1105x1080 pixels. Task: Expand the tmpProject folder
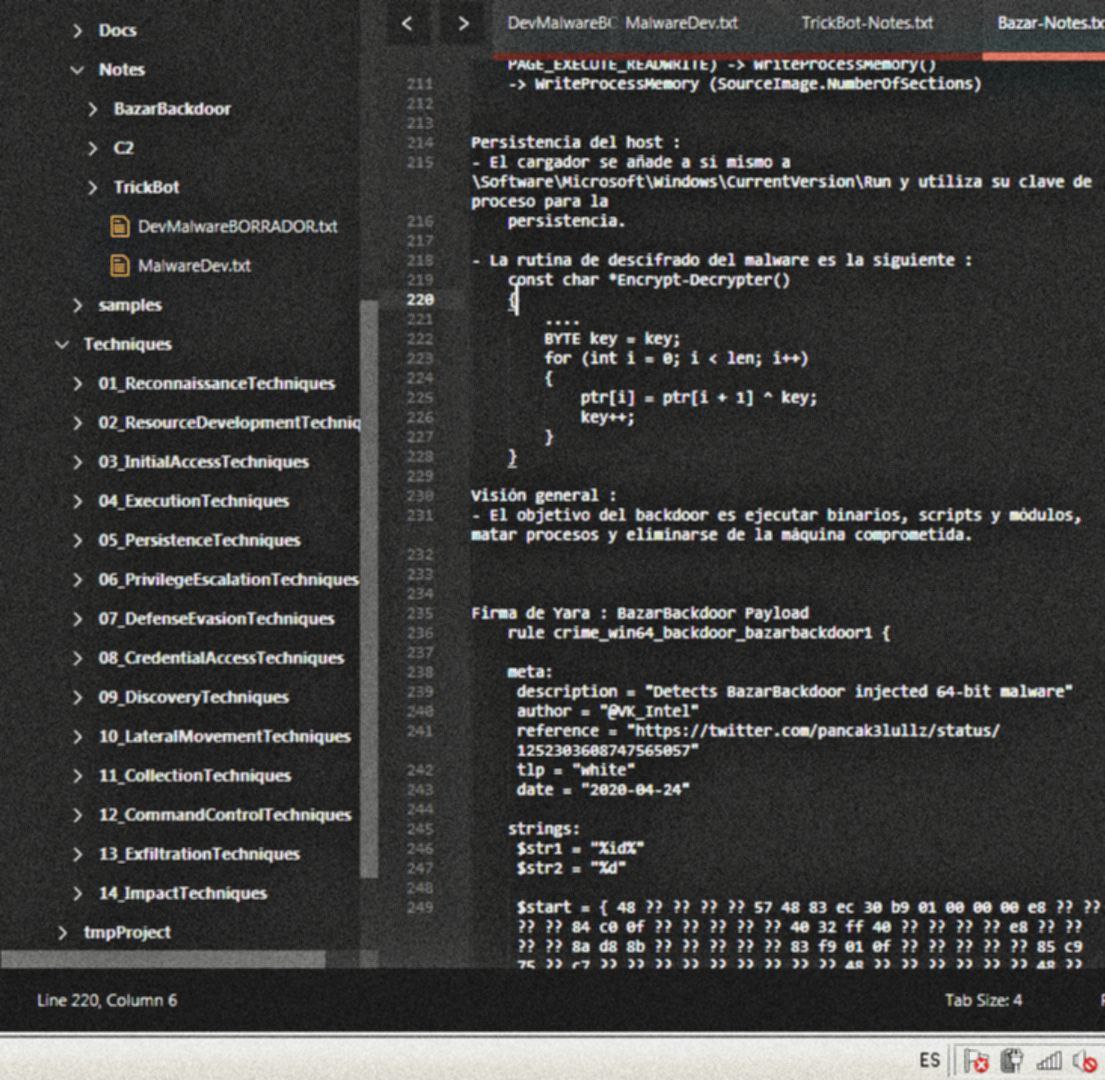point(63,932)
